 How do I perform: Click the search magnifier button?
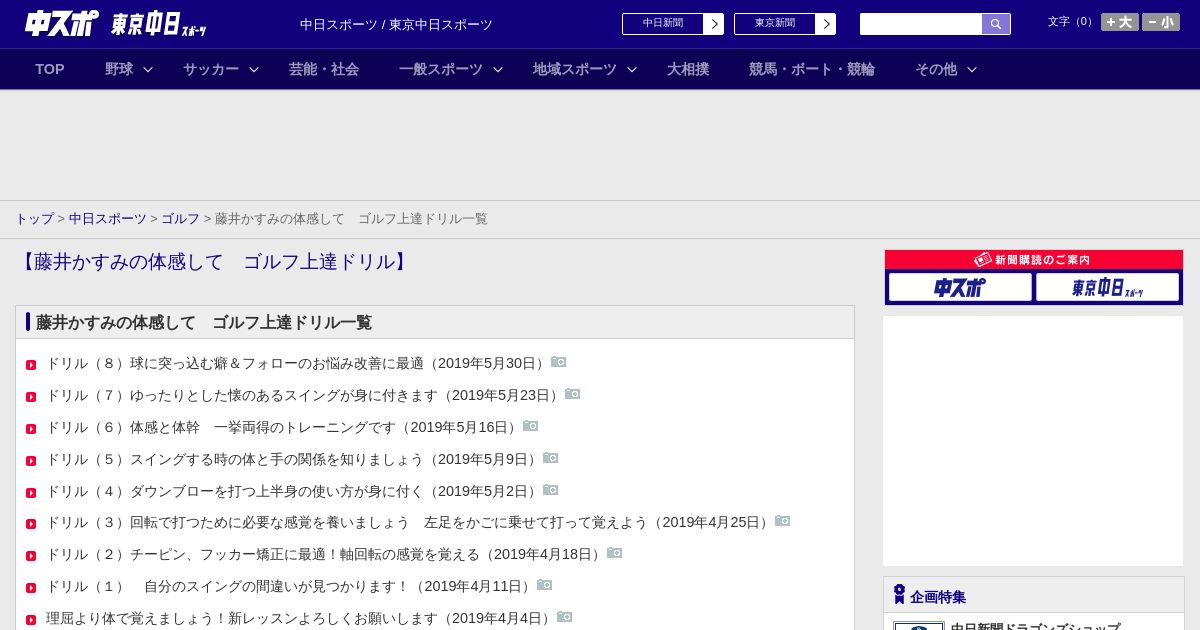(x=996, y=24)
